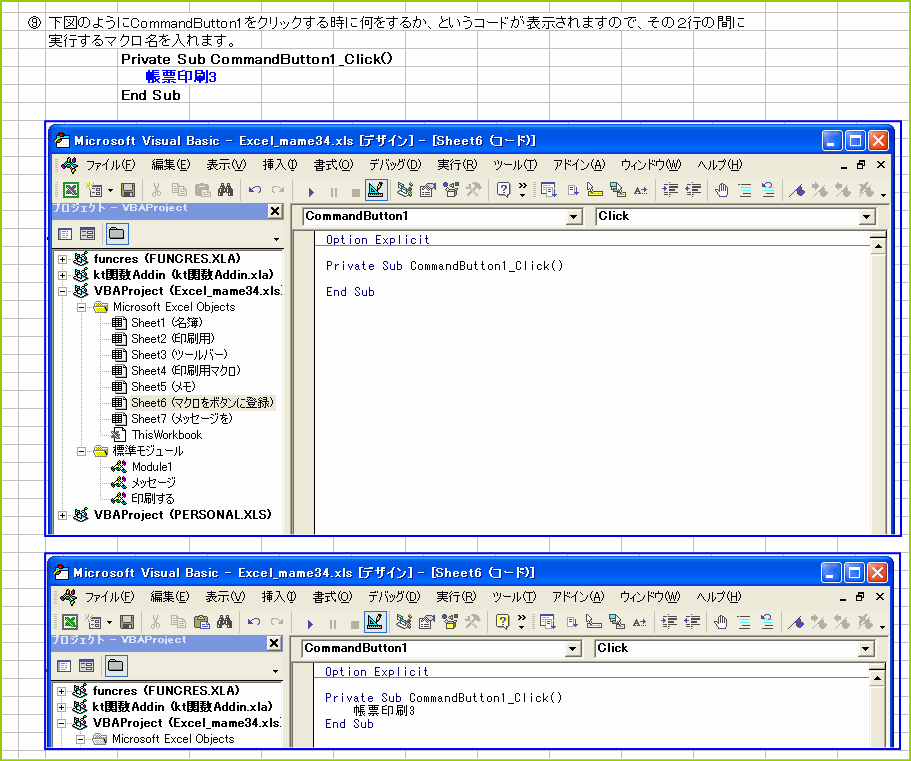The image size is (911, 761).
Task: Click the Help question mark icon in upper toolbar
Action: [x=503, y=190]
